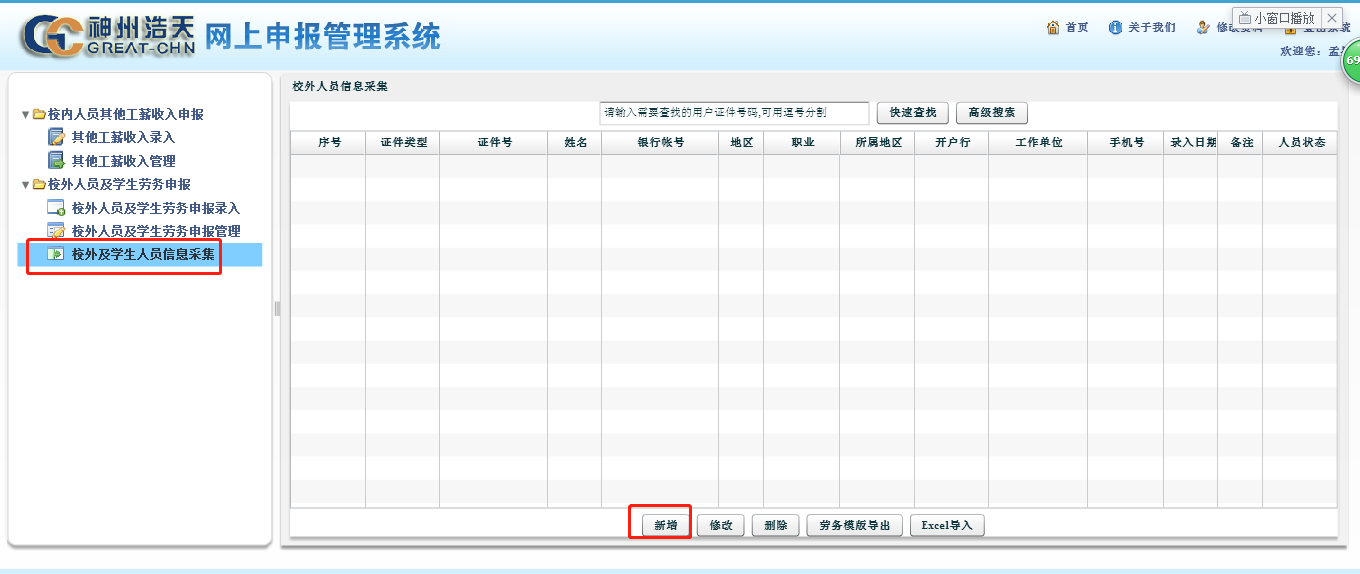This screenshot has width=1360, height=574.
Task: Select 校外及学生人员信息采集 in the tree
Action: [143, 254]
